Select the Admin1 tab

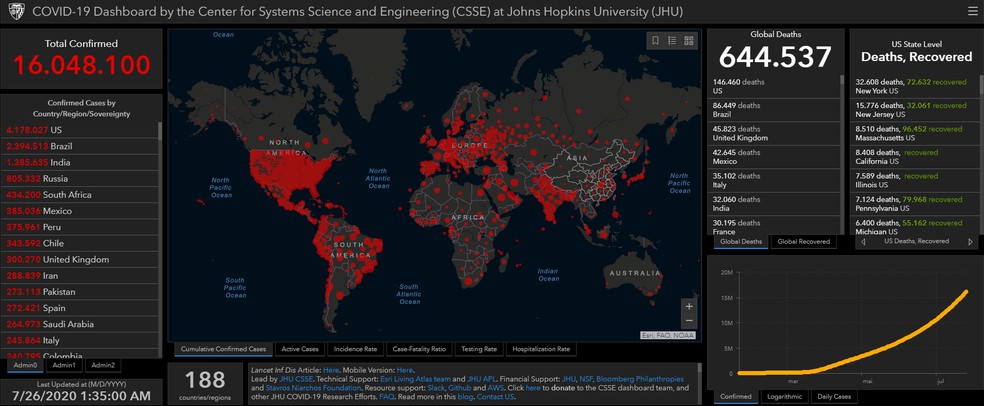pos(64,365)
